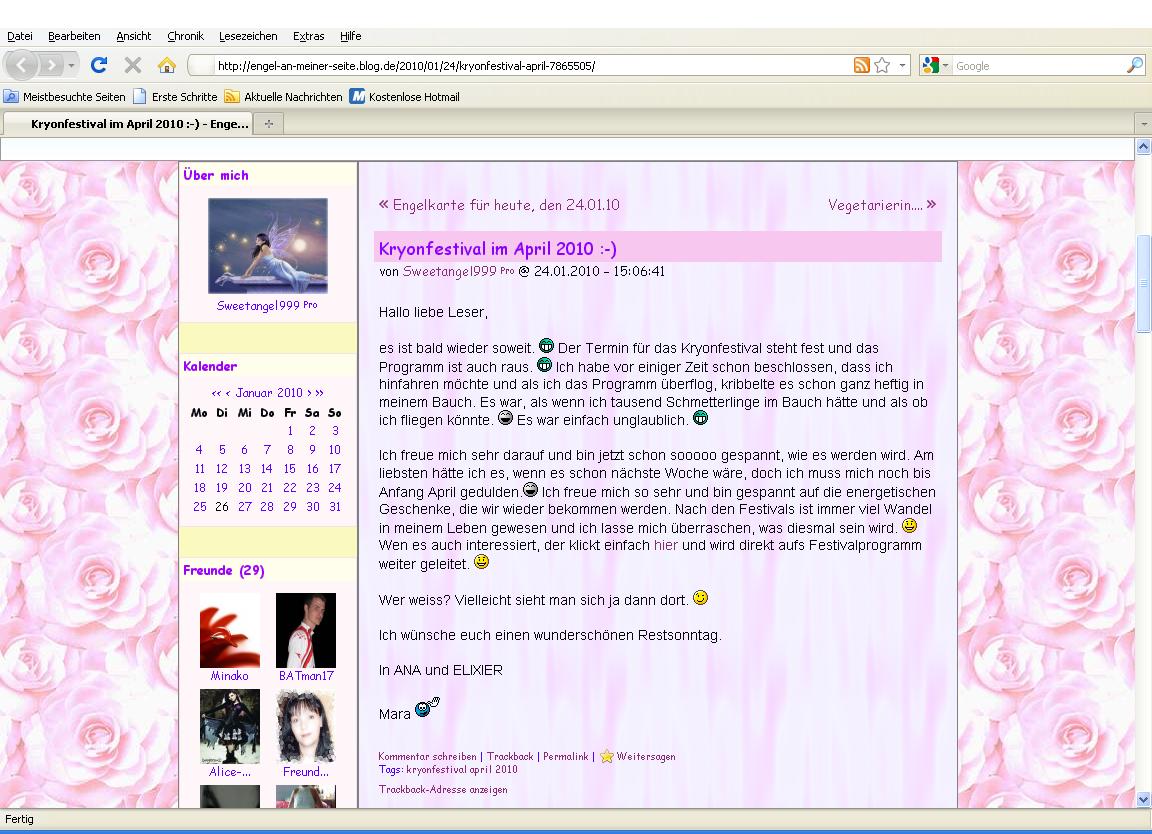Bookmark this page with the star icon
Viewport: 1152px width, 834px height.
coord(882,66)
